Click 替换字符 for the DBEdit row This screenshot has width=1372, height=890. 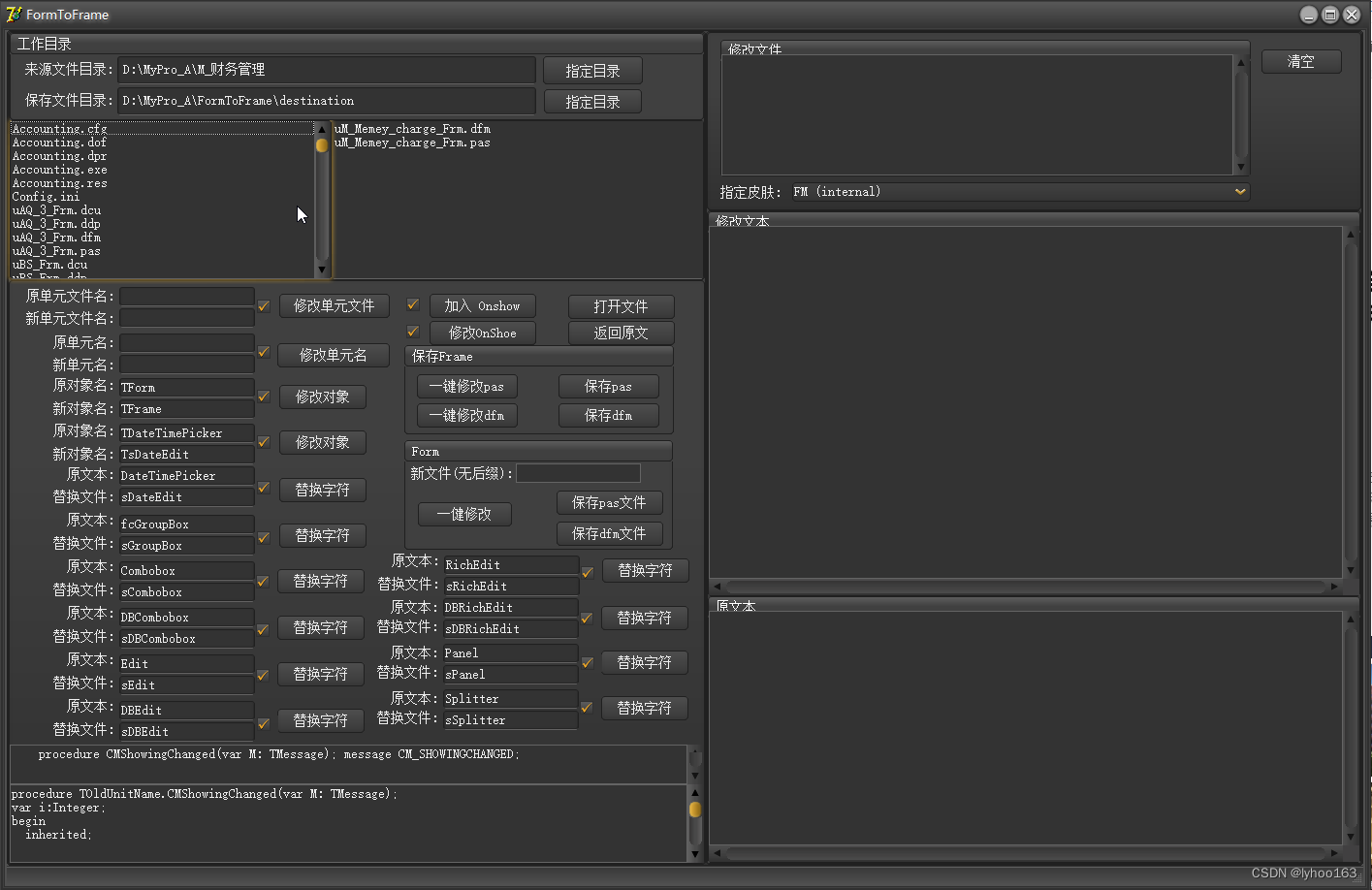[321, 720]
